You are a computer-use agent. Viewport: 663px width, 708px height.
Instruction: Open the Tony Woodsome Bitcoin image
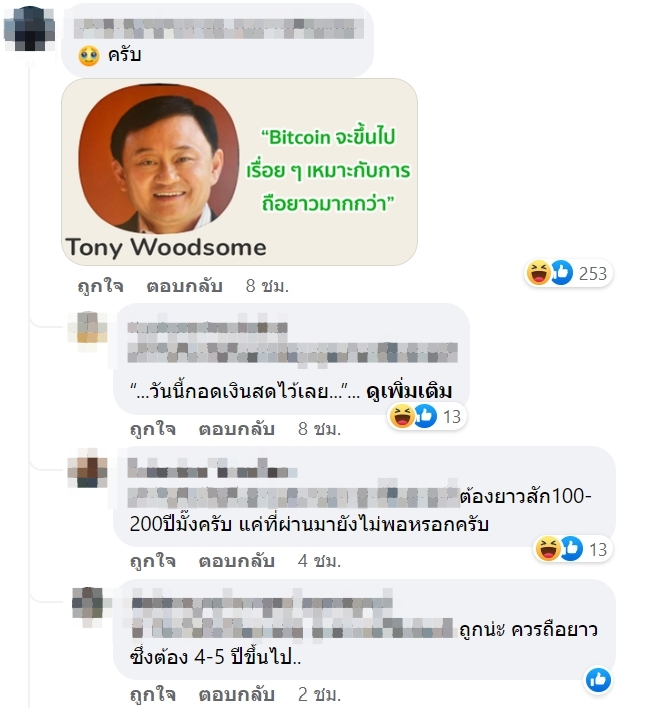(239, 172)
